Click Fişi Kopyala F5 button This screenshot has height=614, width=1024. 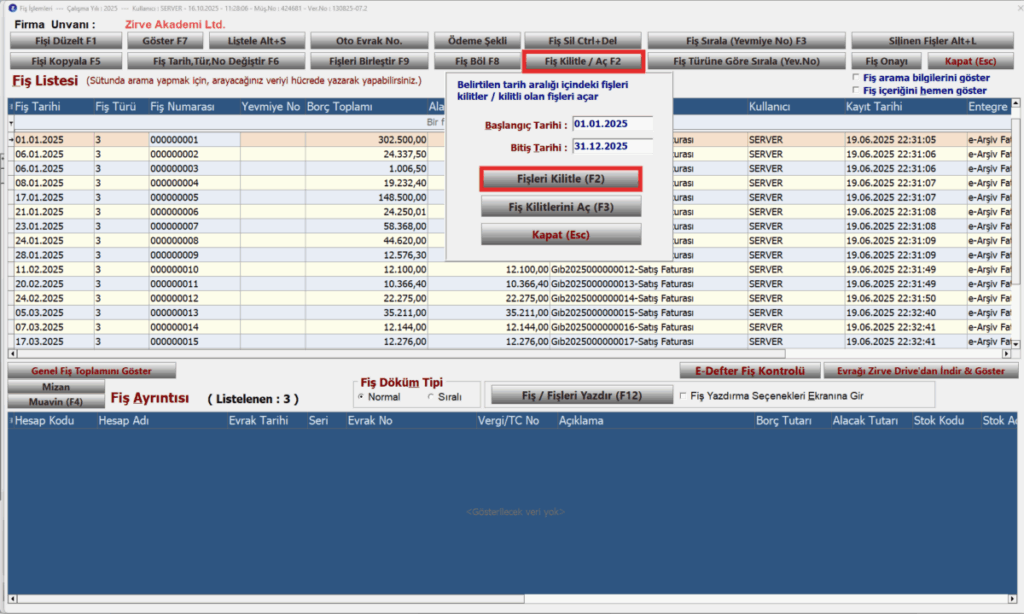point(66,61)
